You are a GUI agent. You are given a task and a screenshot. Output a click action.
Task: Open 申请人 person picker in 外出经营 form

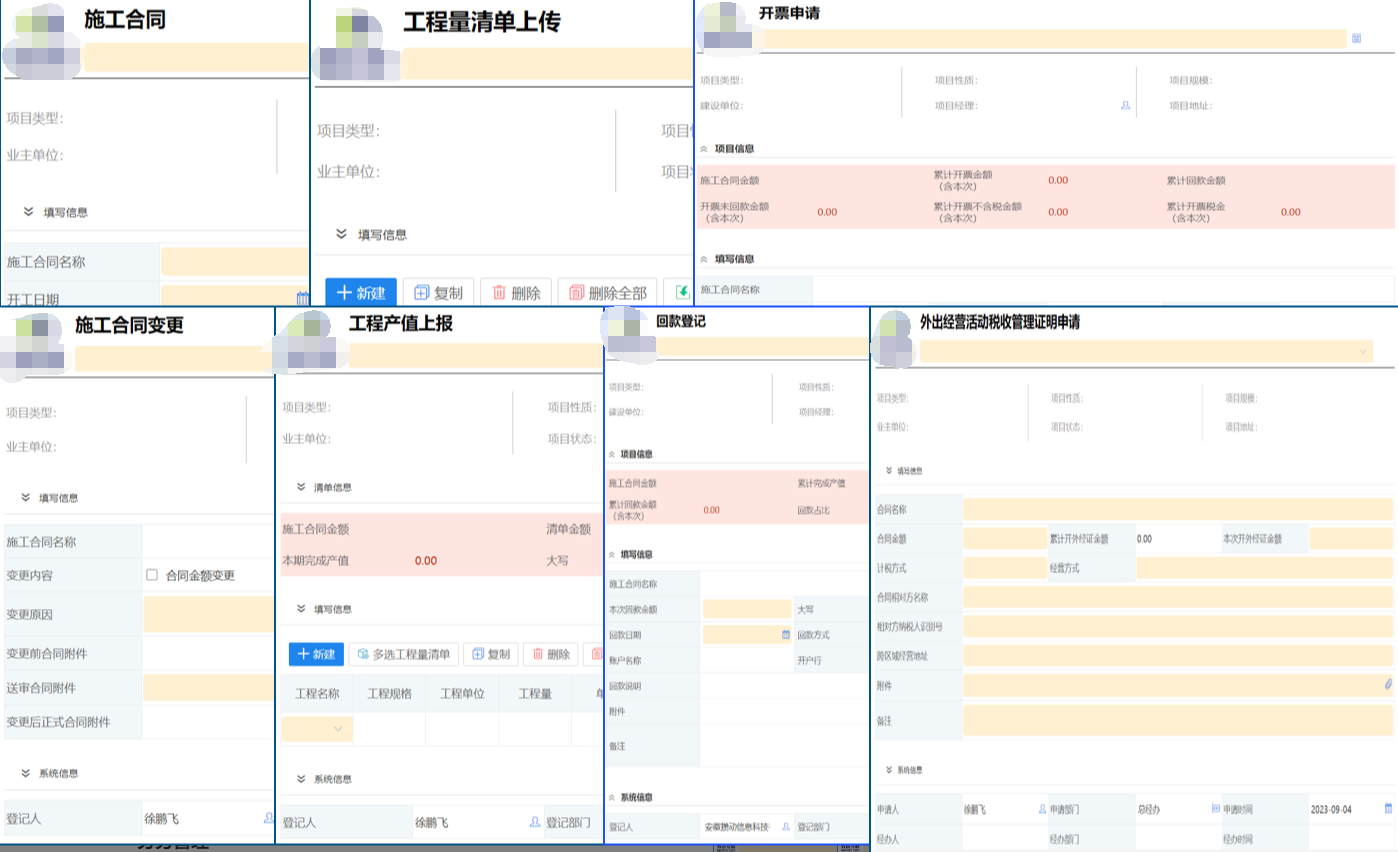click(x=1042, y=808)
